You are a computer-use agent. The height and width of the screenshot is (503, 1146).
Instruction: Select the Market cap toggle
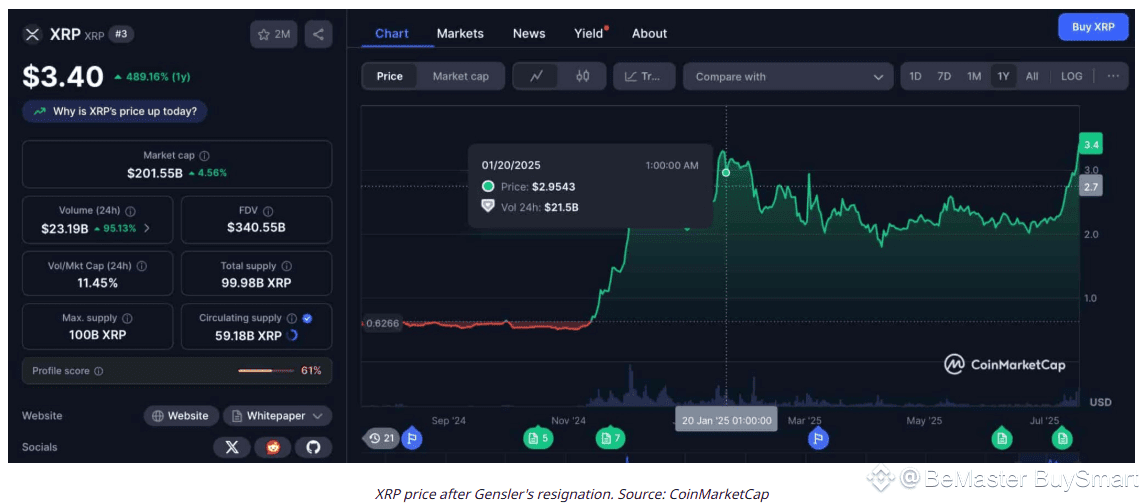point(460,76)
